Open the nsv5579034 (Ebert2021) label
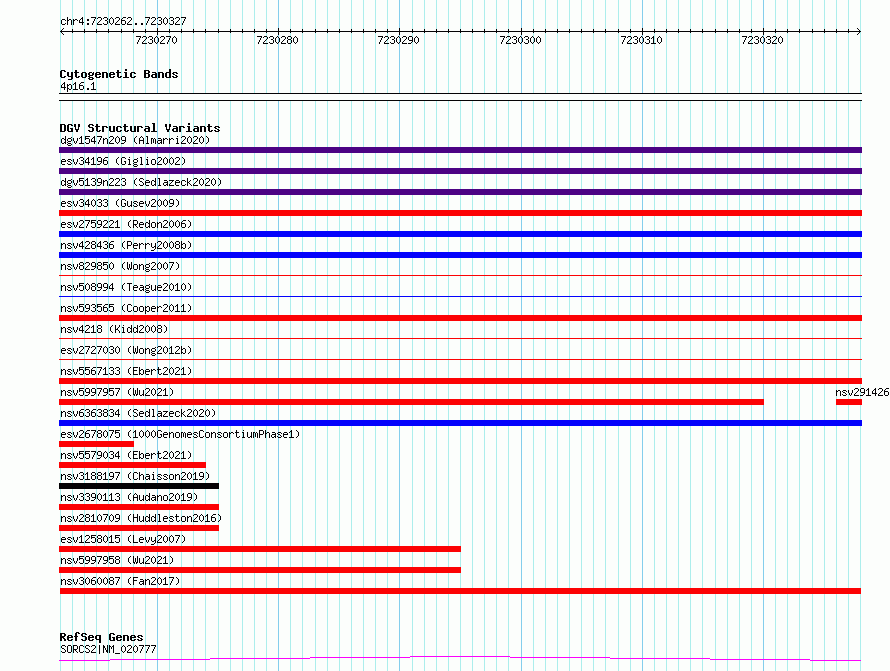This screenshot has width=890, height=671. click(126, 455)
